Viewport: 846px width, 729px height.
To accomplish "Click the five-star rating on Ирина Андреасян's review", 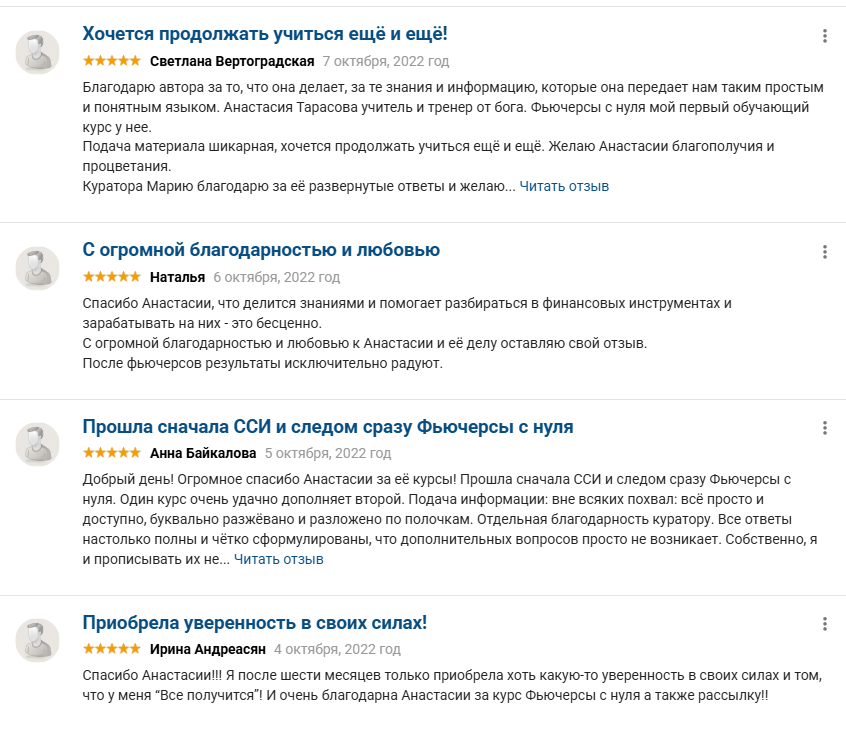I will (x=111, y=649).
